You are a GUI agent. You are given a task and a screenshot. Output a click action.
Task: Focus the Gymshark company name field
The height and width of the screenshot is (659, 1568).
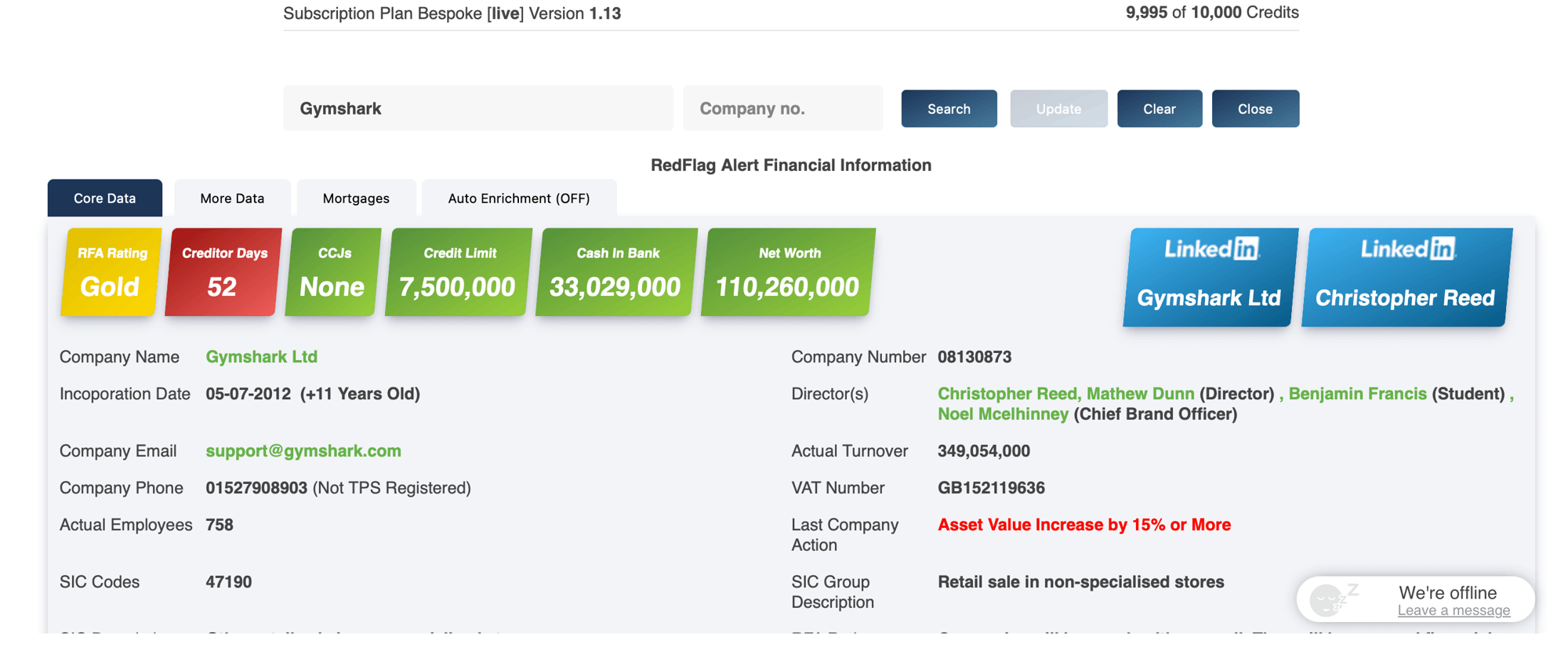pyautogui.click(x=478, y=108)
